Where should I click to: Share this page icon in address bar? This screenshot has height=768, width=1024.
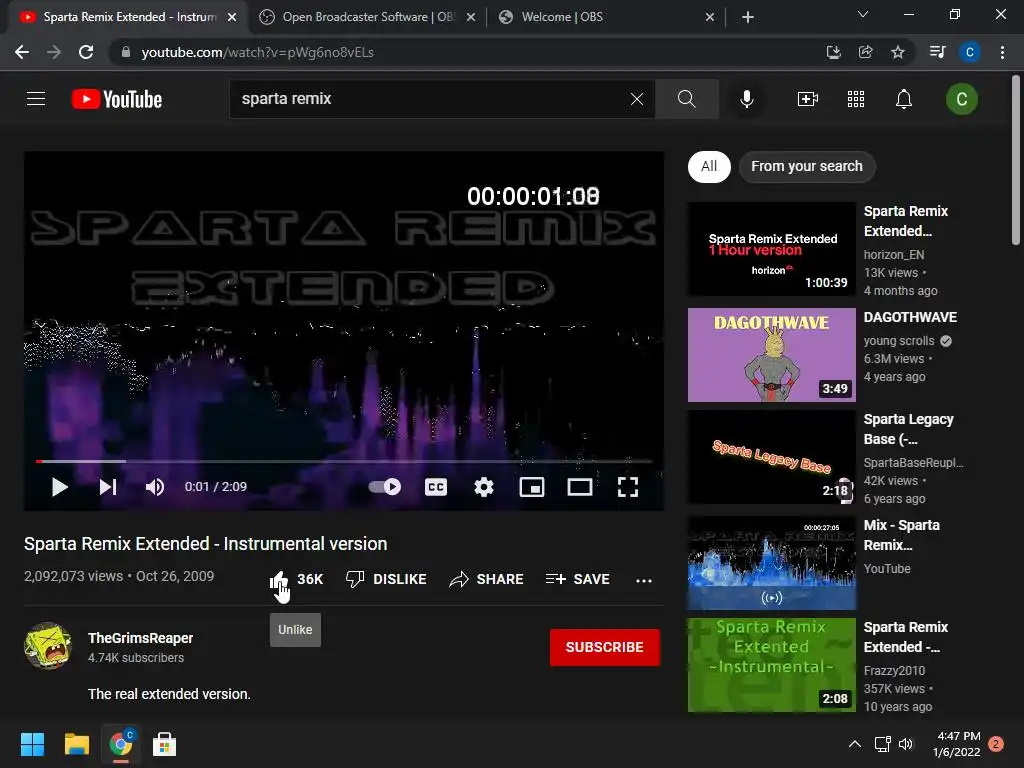pyautogui.click(x=865, y=52)
